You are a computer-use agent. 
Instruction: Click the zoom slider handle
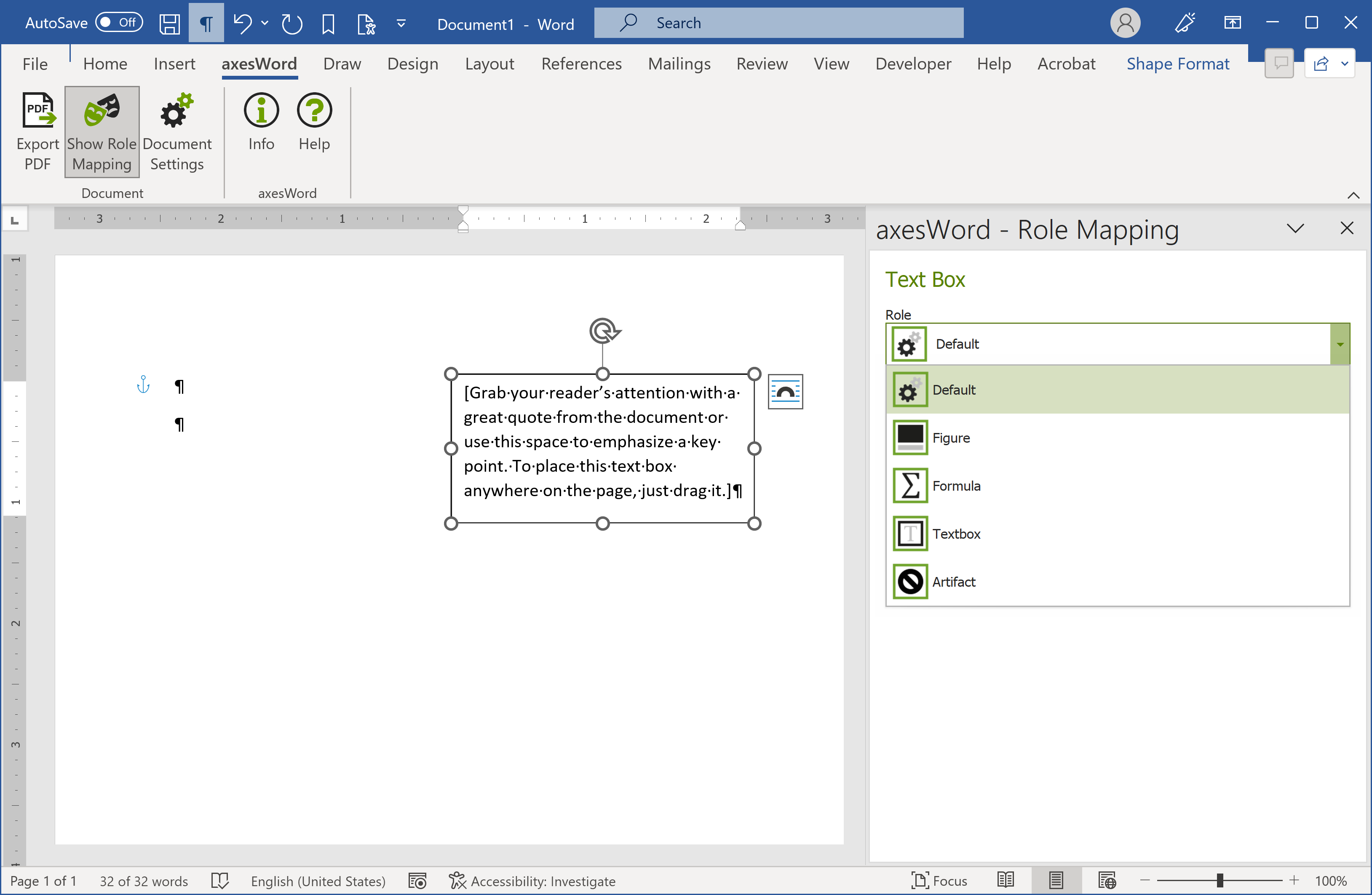pos(1220,881)
